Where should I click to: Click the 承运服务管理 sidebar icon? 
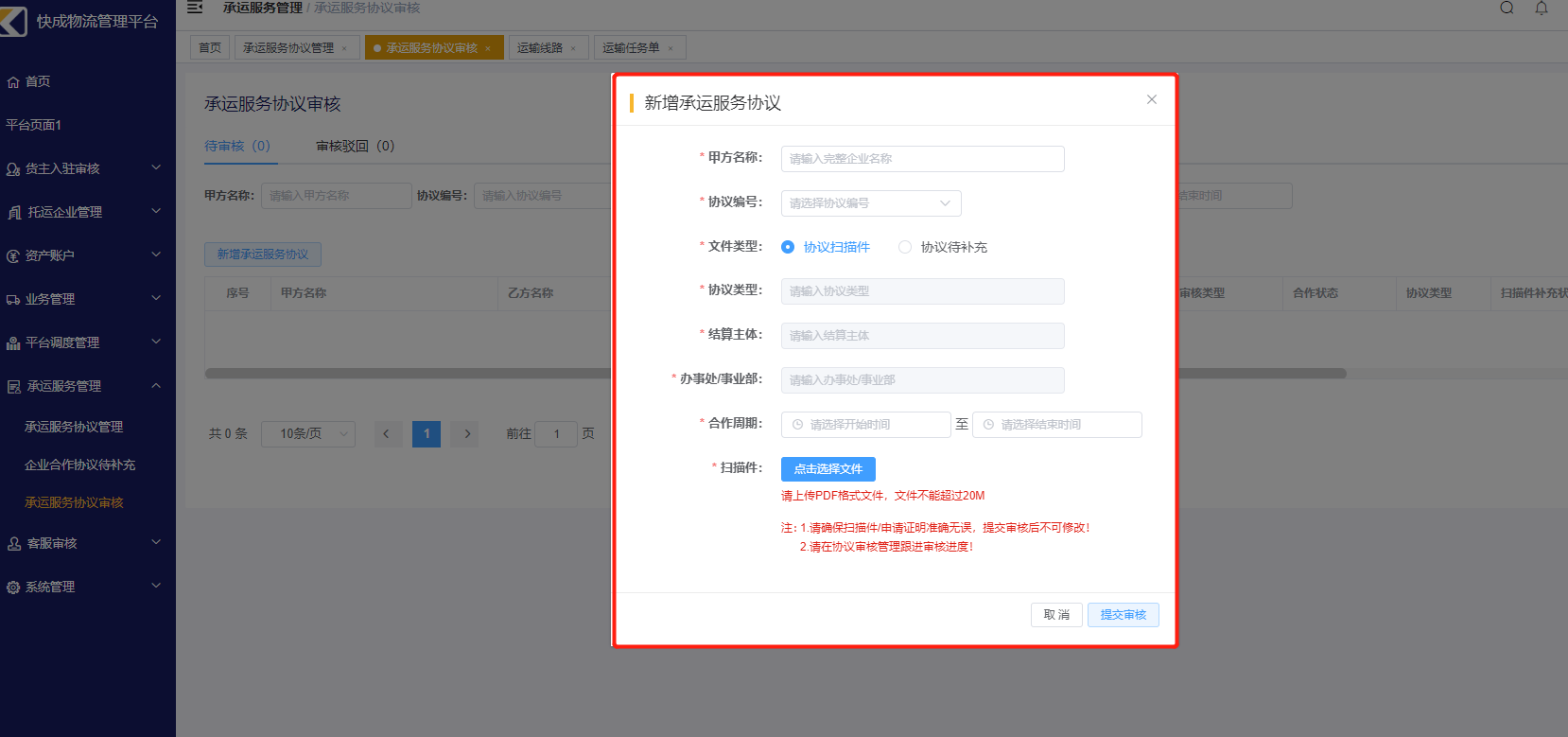click(x=14, y=387)
